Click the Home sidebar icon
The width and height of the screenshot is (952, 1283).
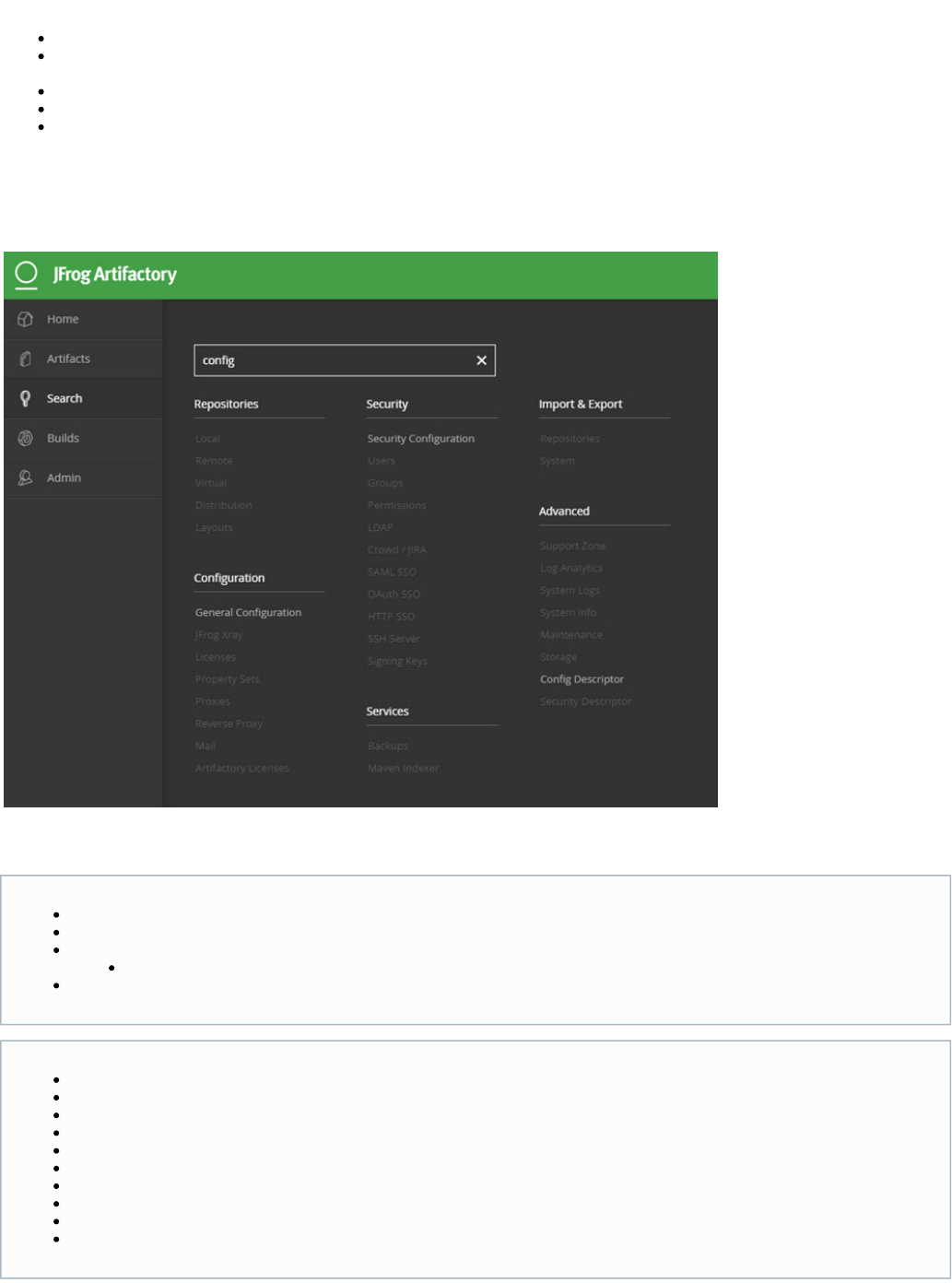[26, 319]
